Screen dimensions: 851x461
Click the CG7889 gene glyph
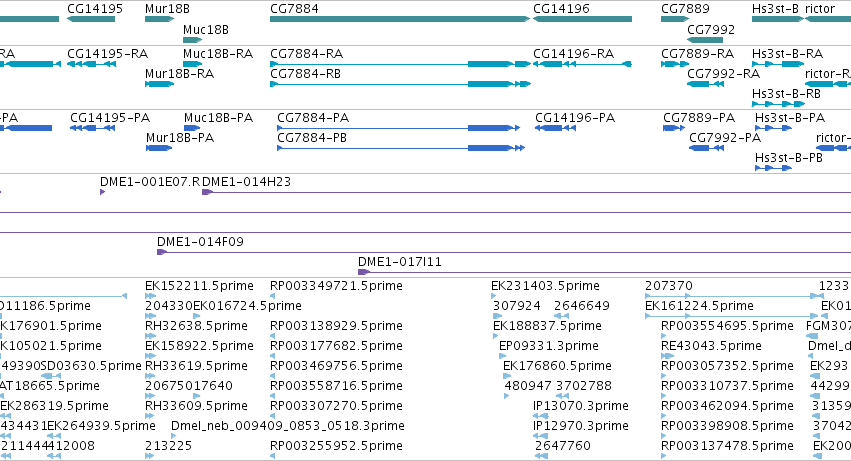pos(675,19)
